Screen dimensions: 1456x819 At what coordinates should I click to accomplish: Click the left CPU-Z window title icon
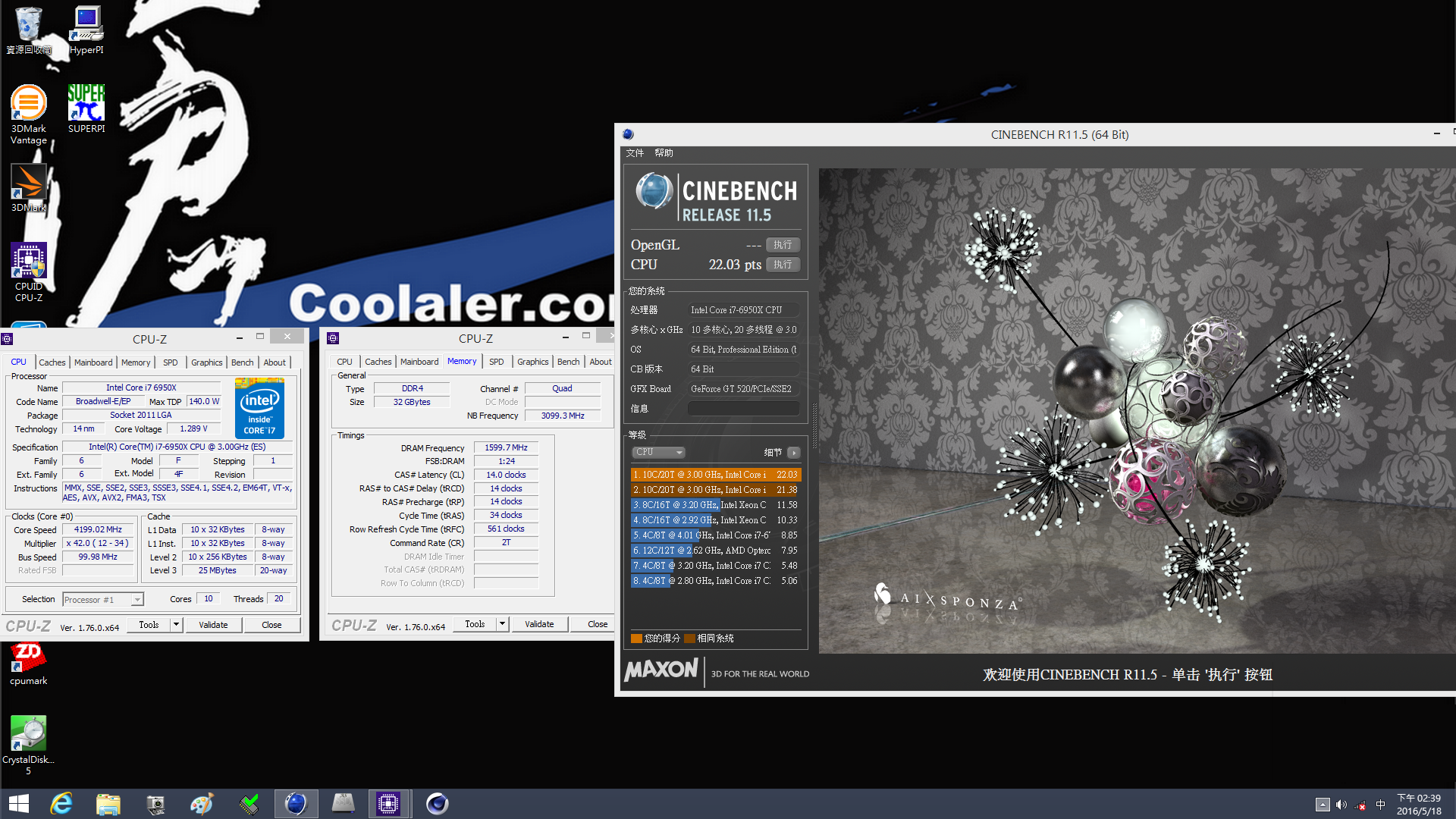coord(7,339)
